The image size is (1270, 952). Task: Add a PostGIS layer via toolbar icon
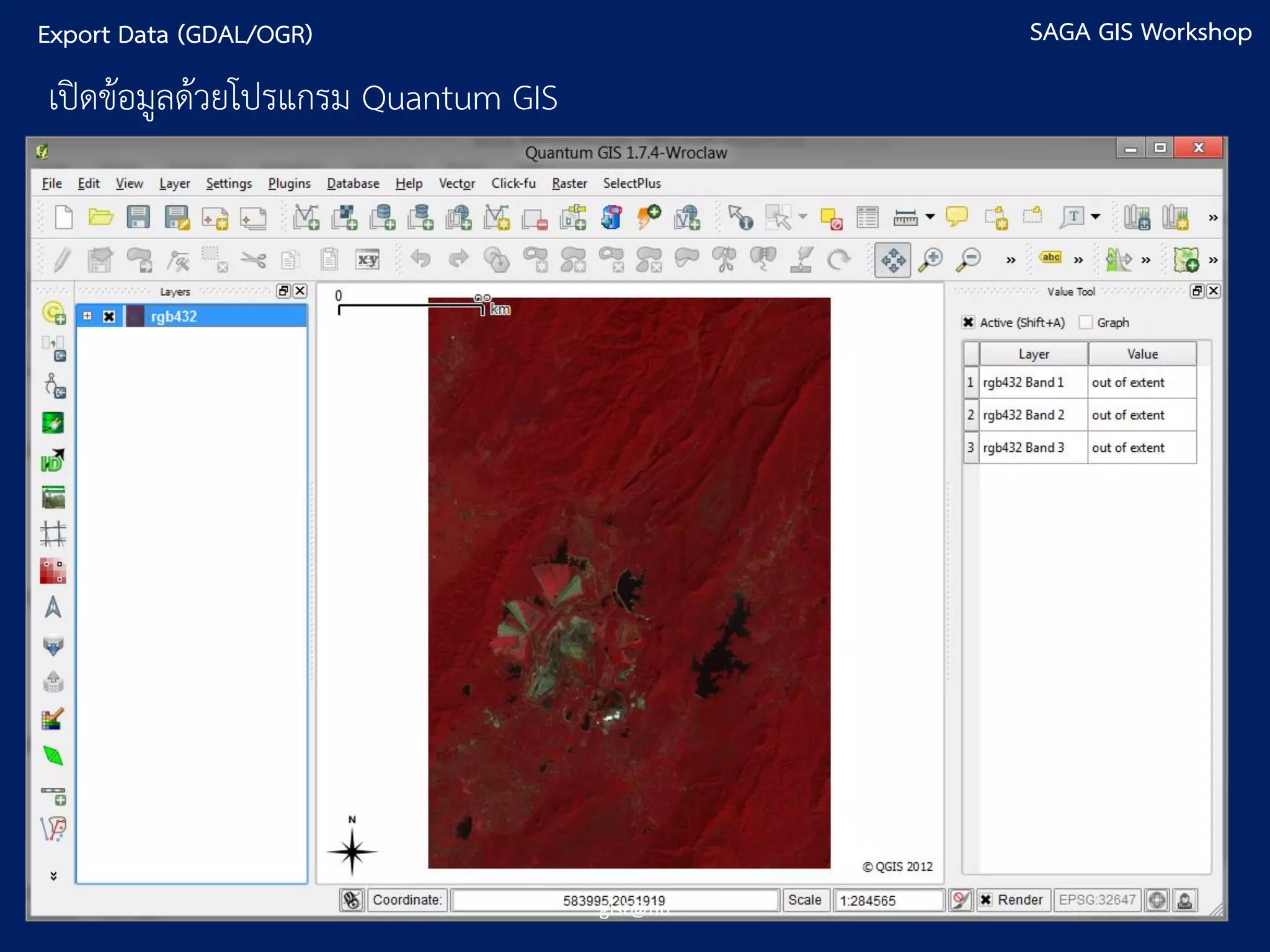[x=382, y=218]
